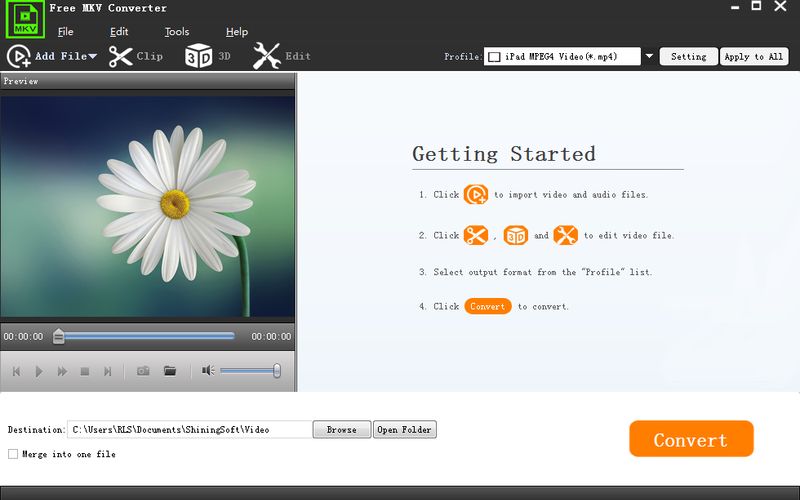Click the Browse button for destination
Viewport: 800px width, 500px height.
pos(341,430)
